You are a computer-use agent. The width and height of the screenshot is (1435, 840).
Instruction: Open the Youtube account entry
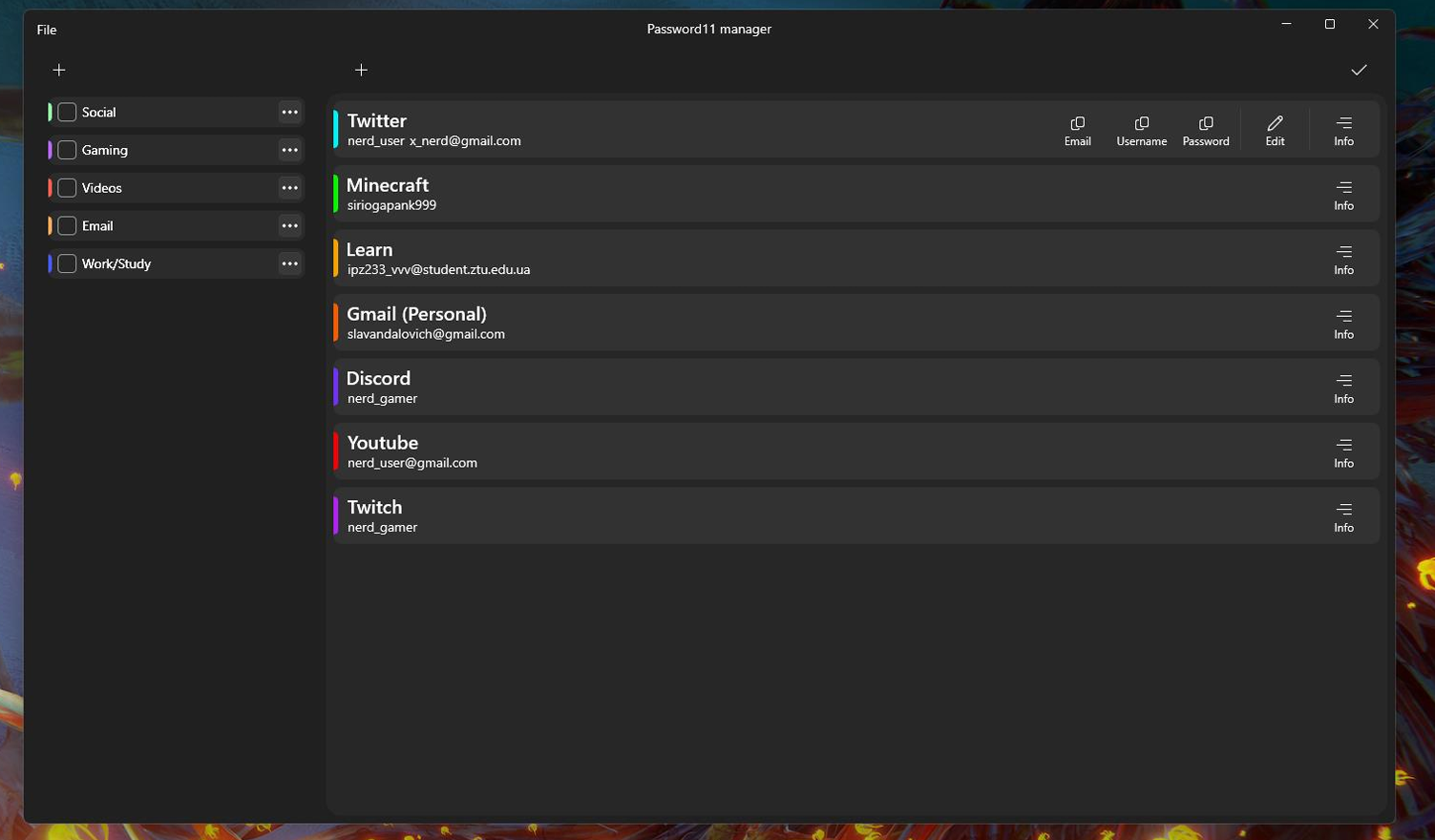pyautogui.click(x=855, y=451)
